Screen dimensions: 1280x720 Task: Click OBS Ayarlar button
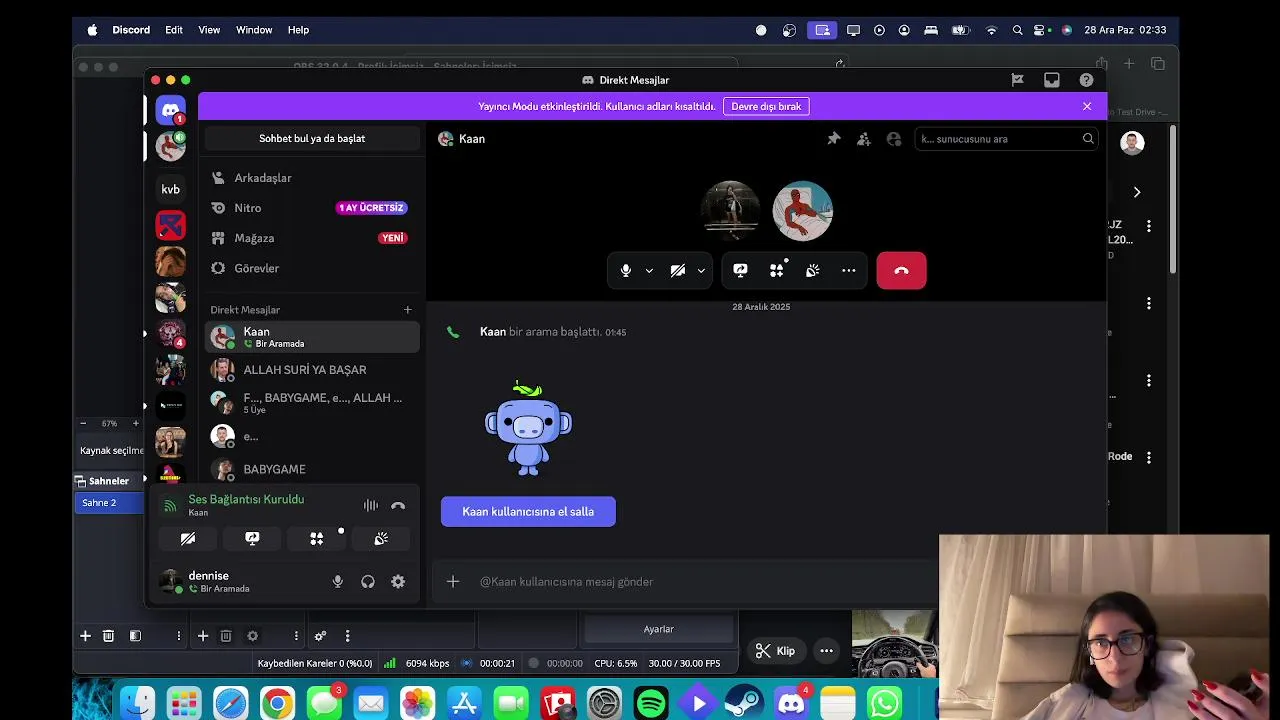(x=659, y=629)
